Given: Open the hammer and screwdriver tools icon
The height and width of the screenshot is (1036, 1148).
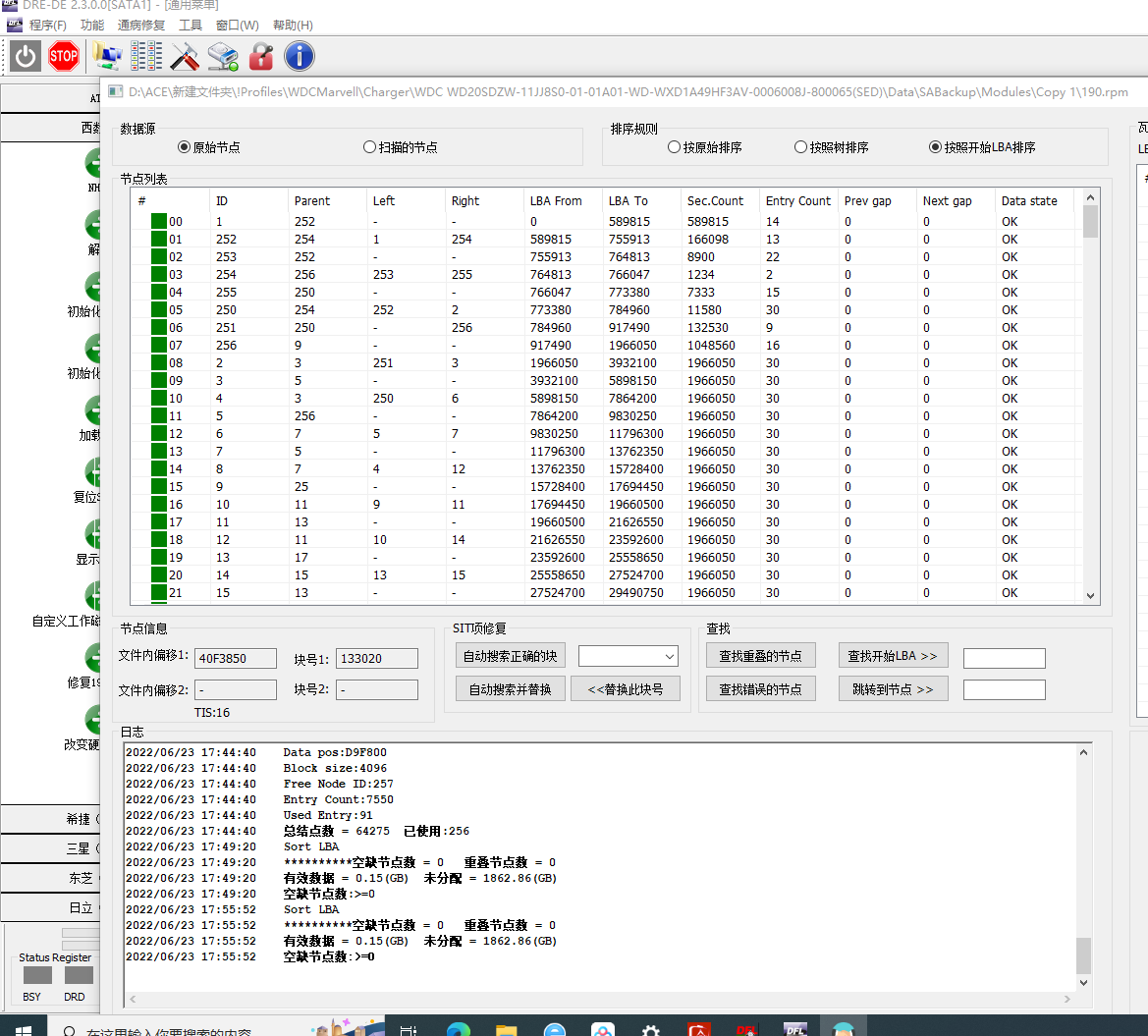Looking at the screenshot, I should click(x=185, y=56).
